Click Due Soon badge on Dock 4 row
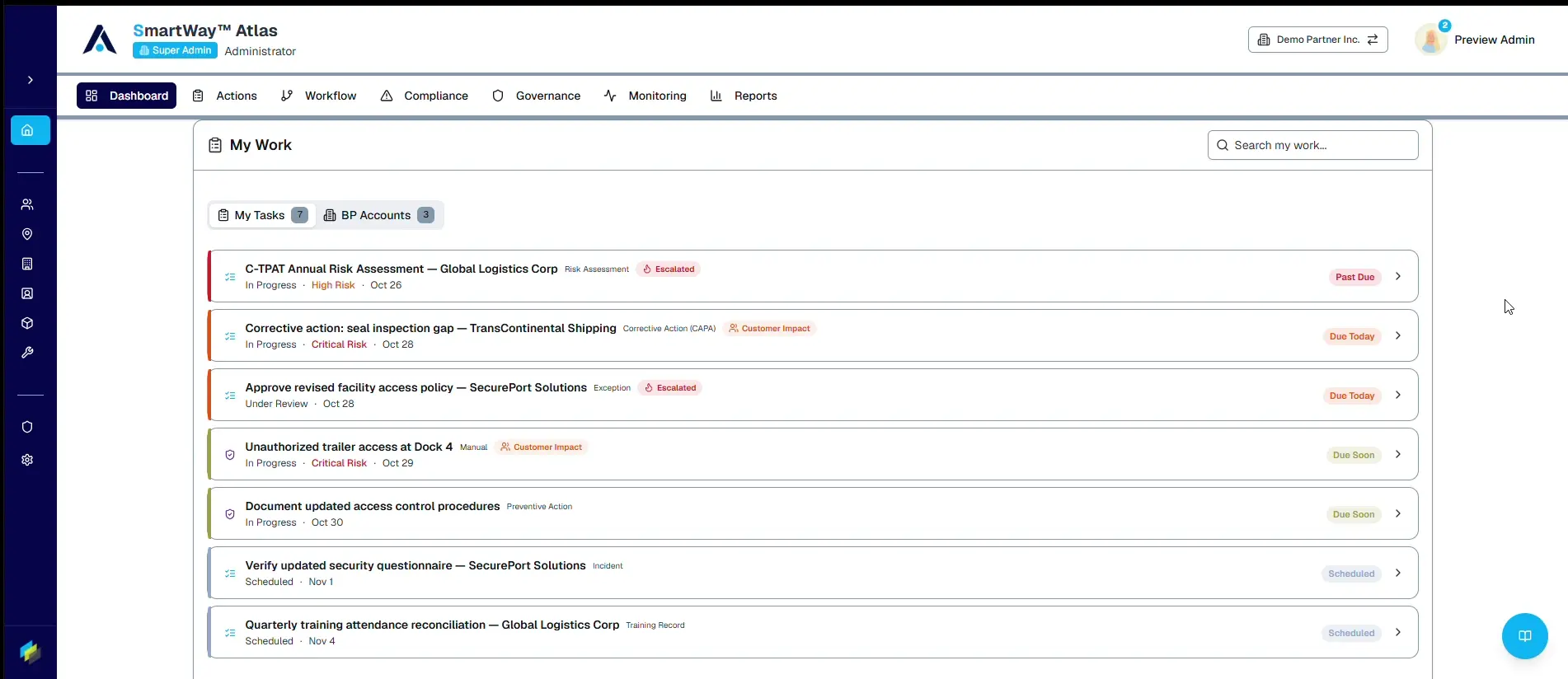 point(1354,455)
